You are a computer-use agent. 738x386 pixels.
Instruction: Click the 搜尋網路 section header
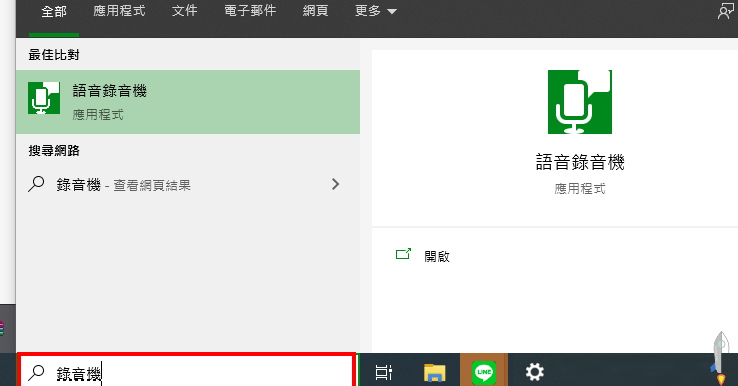54,151
